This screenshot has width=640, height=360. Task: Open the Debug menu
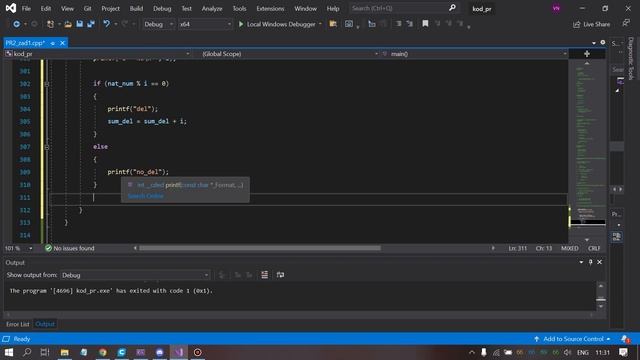coord(162,9)
